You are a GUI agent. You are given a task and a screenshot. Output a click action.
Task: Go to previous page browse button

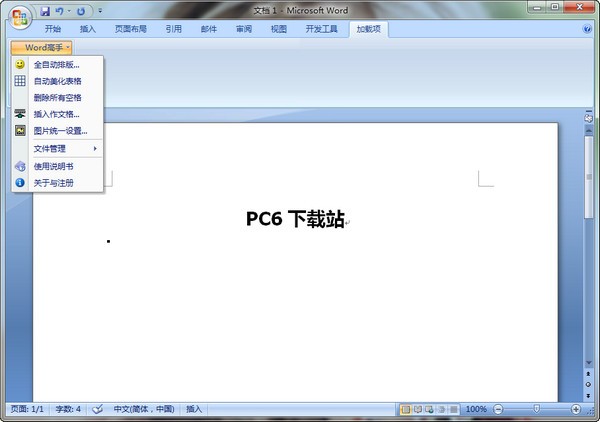(x=588, y=374)
